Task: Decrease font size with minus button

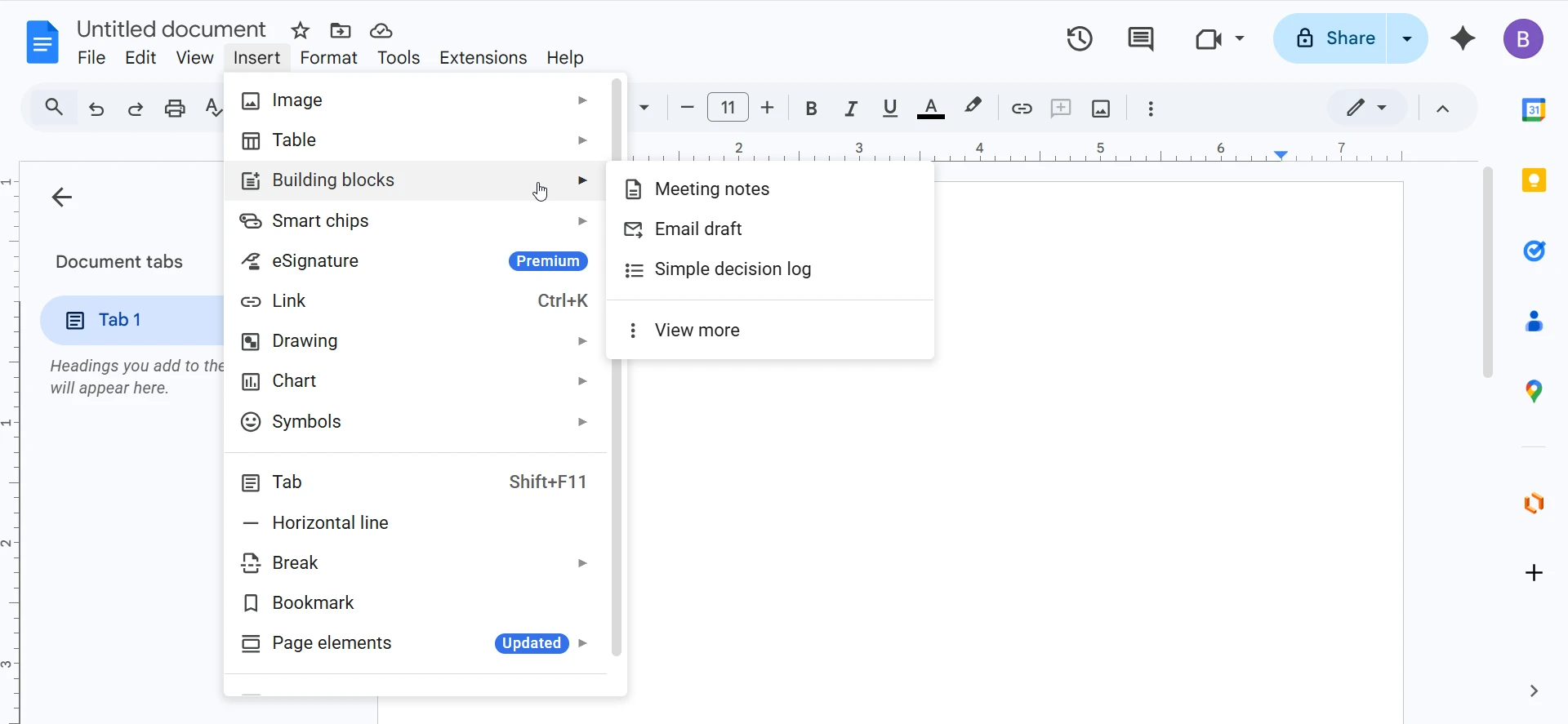Action: (x=687, y=108)
